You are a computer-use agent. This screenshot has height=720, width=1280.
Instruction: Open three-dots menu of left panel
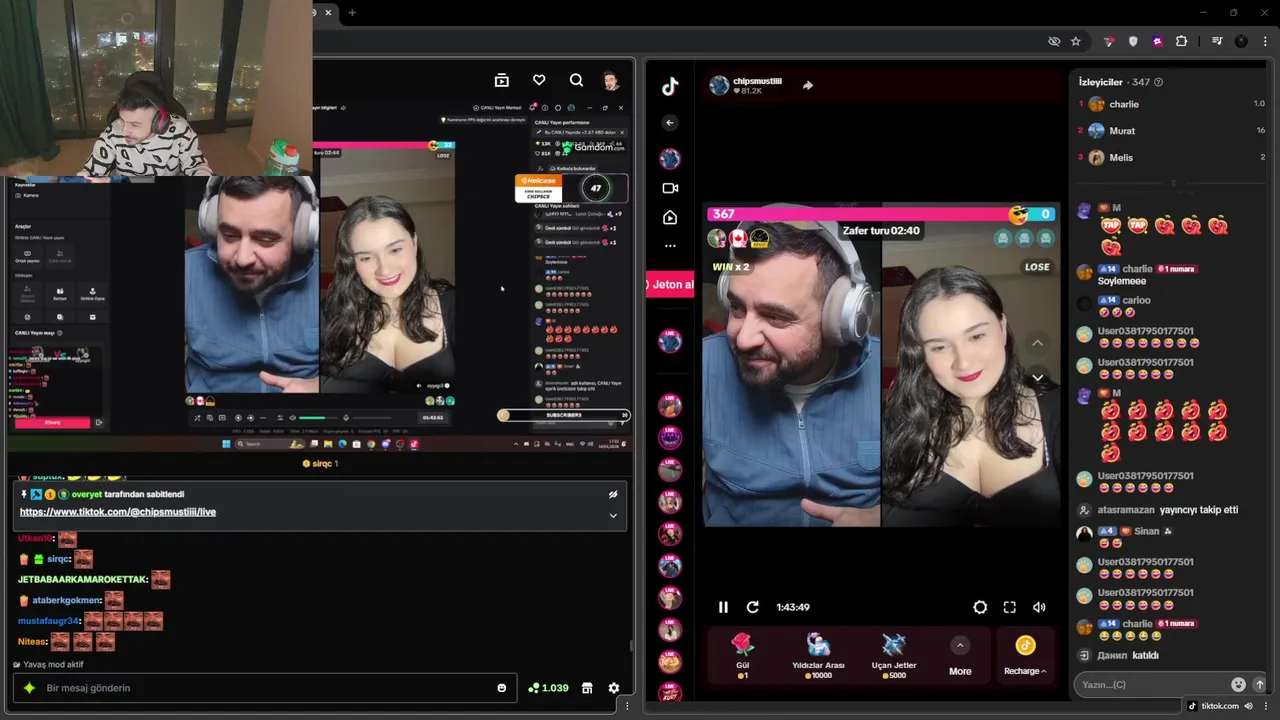click(x=627, y=706)
